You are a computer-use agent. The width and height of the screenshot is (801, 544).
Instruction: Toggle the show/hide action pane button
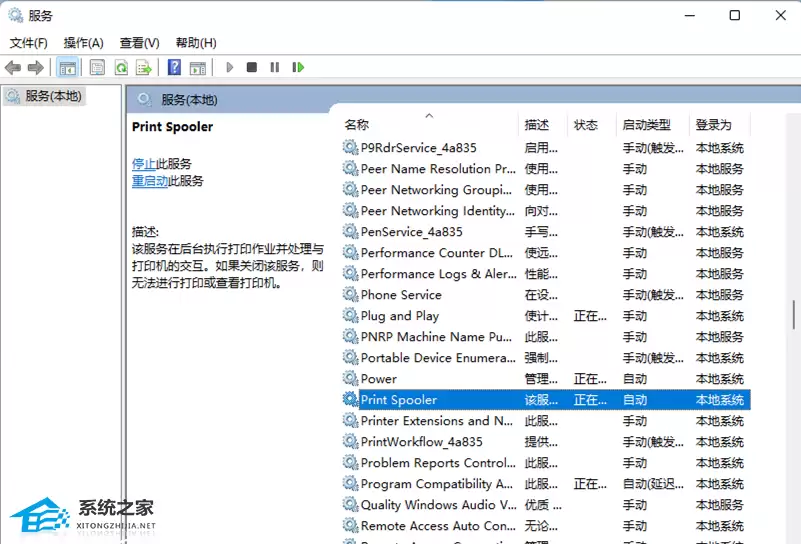point(197,67)
